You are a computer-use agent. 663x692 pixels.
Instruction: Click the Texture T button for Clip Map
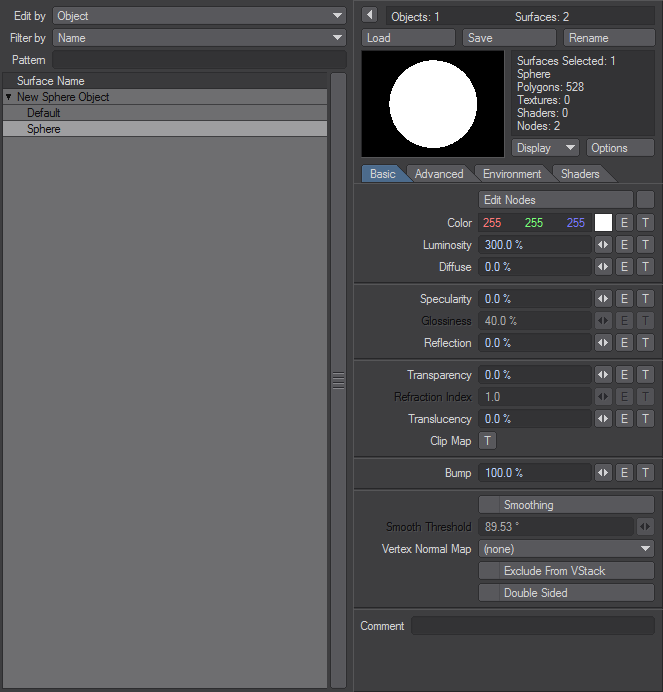point(487,441)
